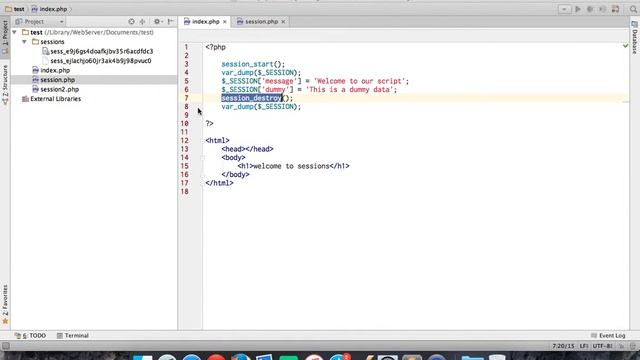Click the <head></head> line
The image size is (640, 360).
pyautogui.click(x=247, y=149)
